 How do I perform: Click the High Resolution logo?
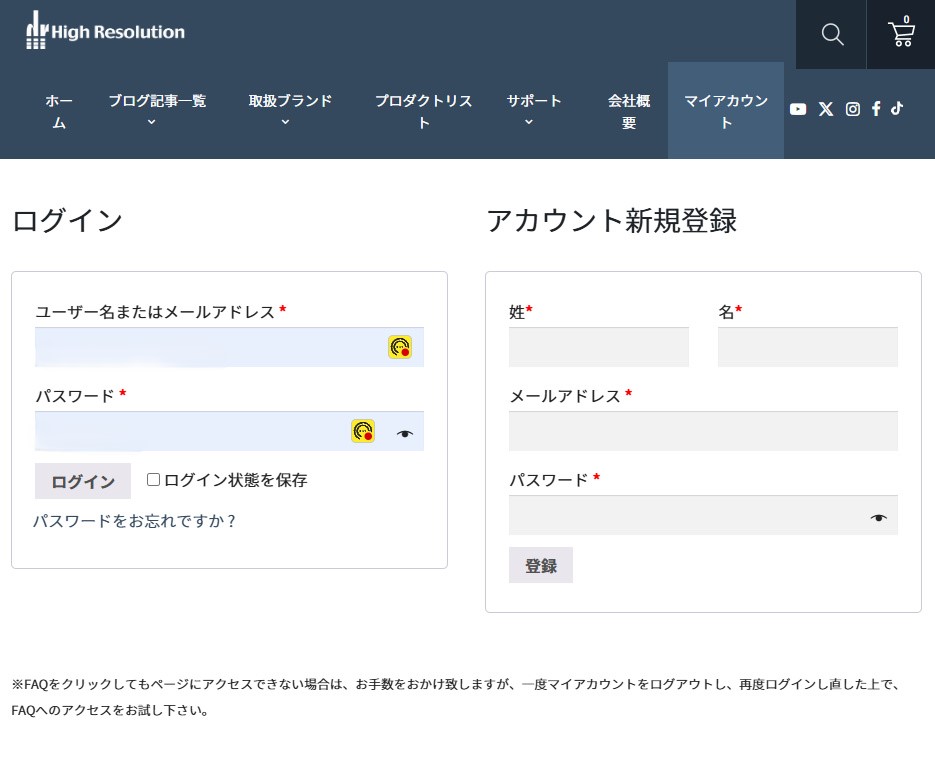(105, 31)
